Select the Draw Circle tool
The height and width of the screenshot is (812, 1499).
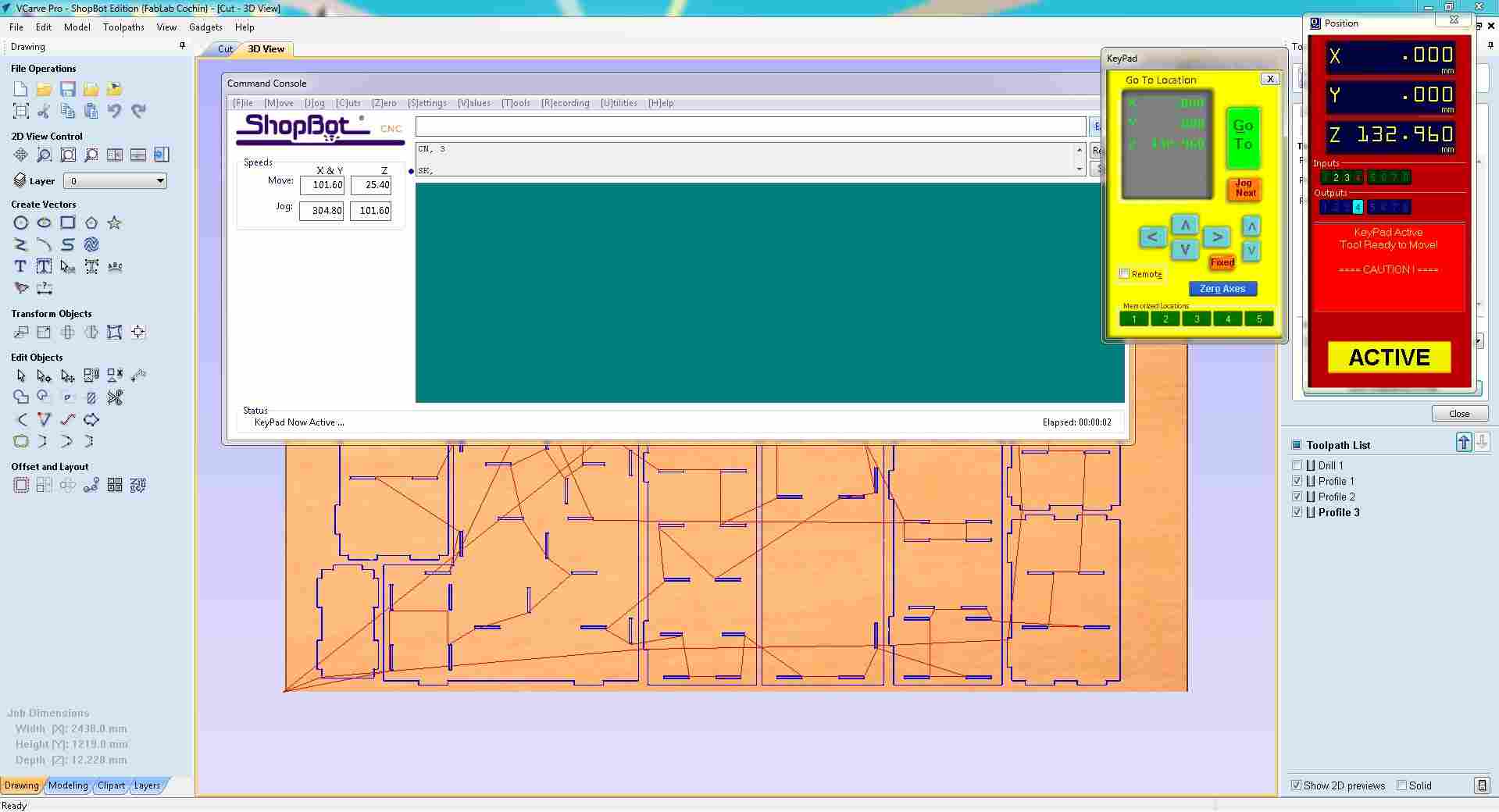point(21,223)
